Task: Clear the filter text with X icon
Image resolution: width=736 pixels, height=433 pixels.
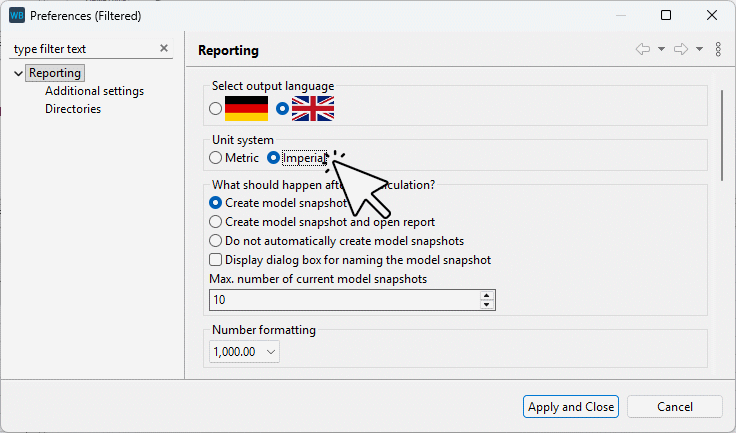Action: [x=164, y=48]
